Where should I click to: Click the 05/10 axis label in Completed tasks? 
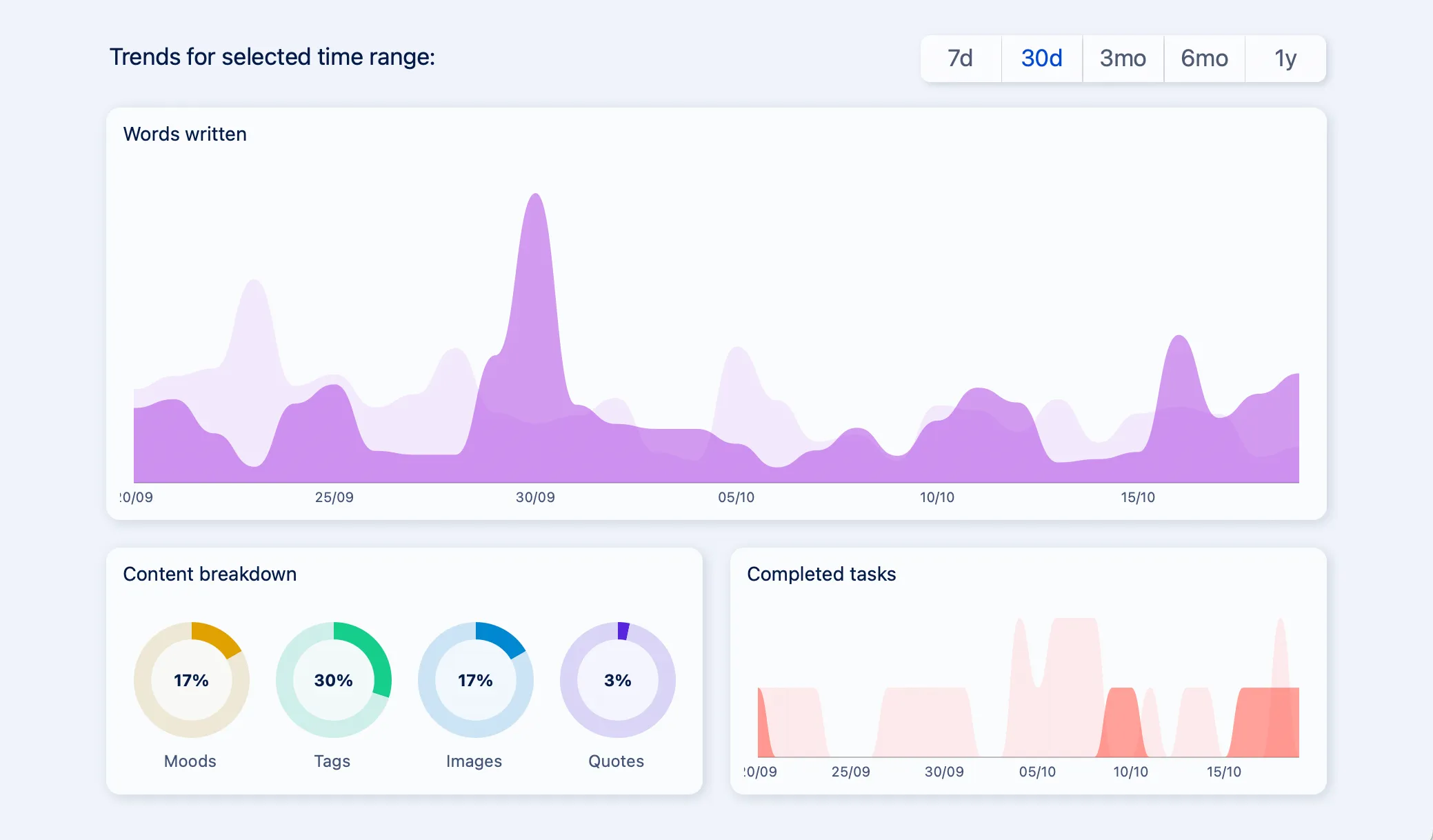pyautogui.click(x=1038, y=772)
